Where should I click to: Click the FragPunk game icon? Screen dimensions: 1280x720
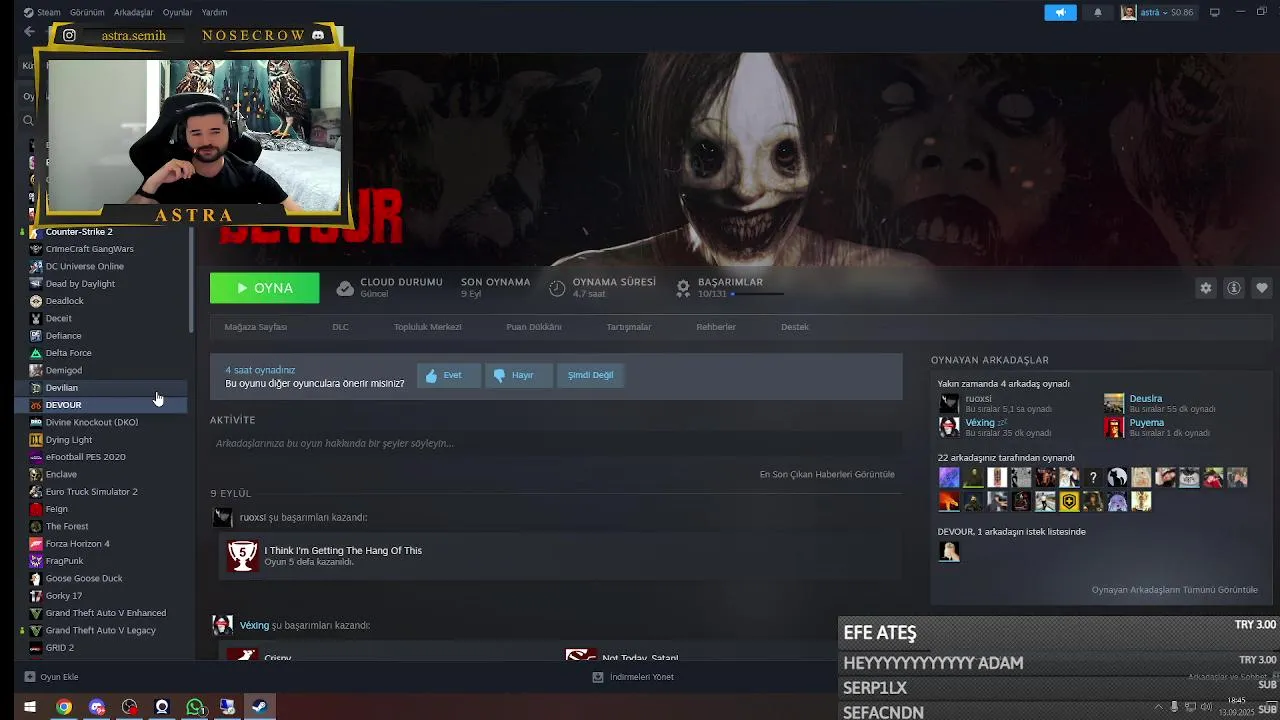(36, 561)
